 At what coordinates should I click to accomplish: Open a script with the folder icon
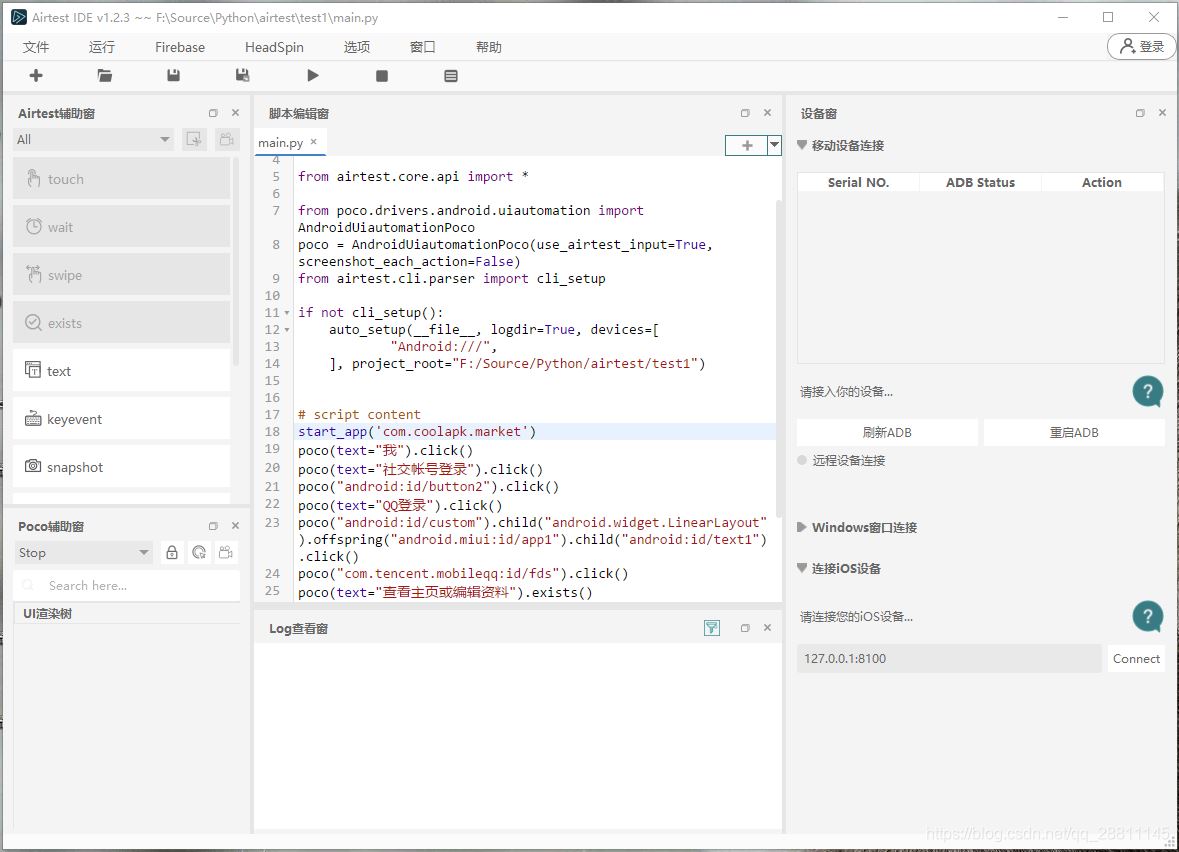105,75
